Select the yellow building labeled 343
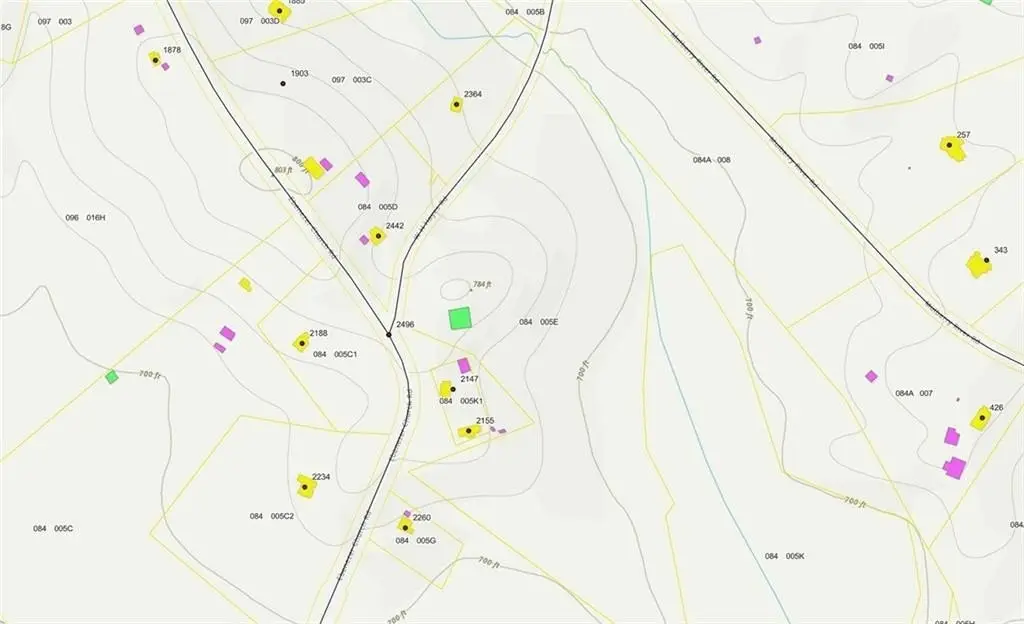 click(x=978, y=265)
